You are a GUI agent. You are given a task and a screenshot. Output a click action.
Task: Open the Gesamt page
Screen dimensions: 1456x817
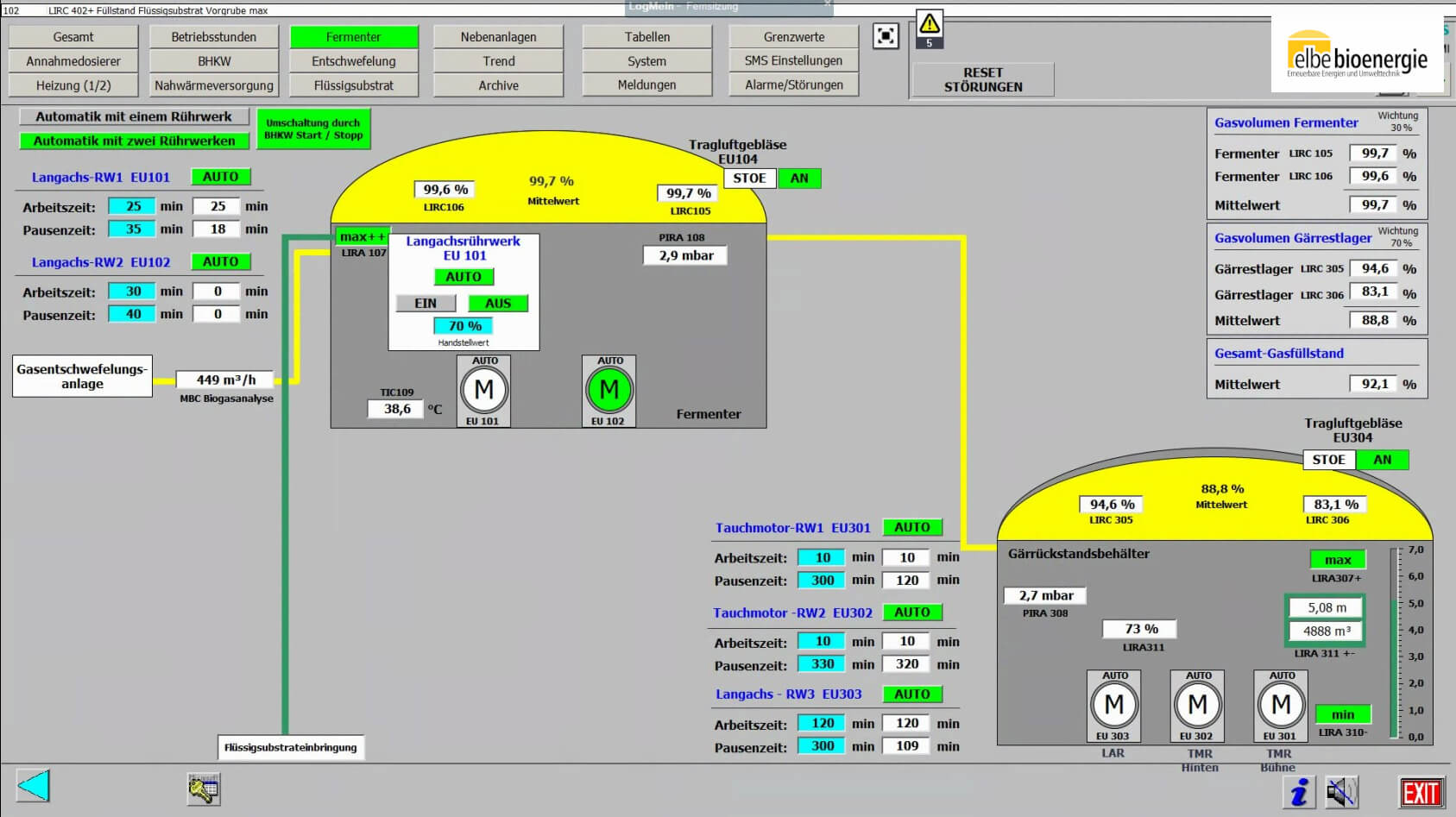pos(73,37)
